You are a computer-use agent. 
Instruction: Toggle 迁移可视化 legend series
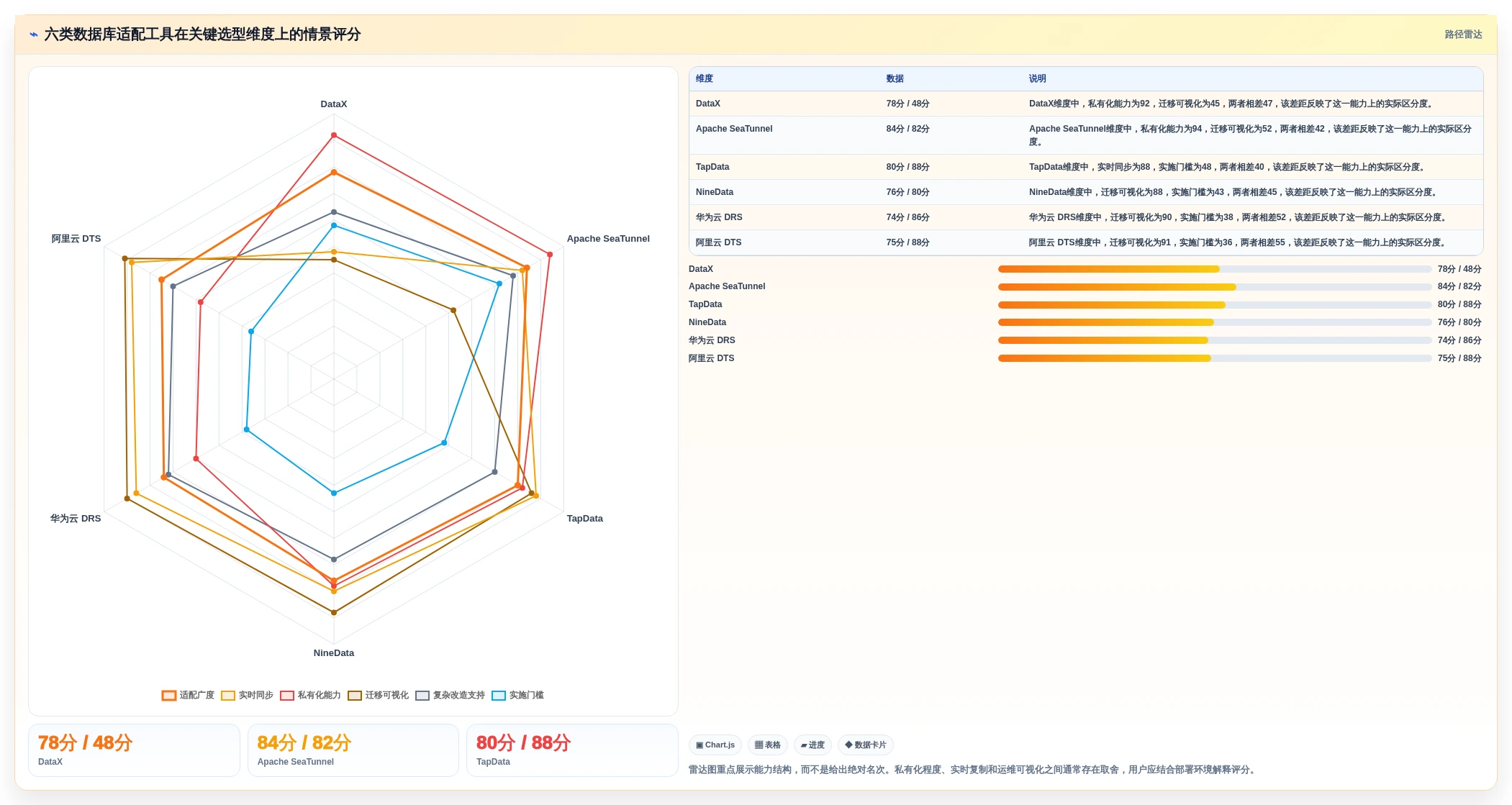[378, 695]
